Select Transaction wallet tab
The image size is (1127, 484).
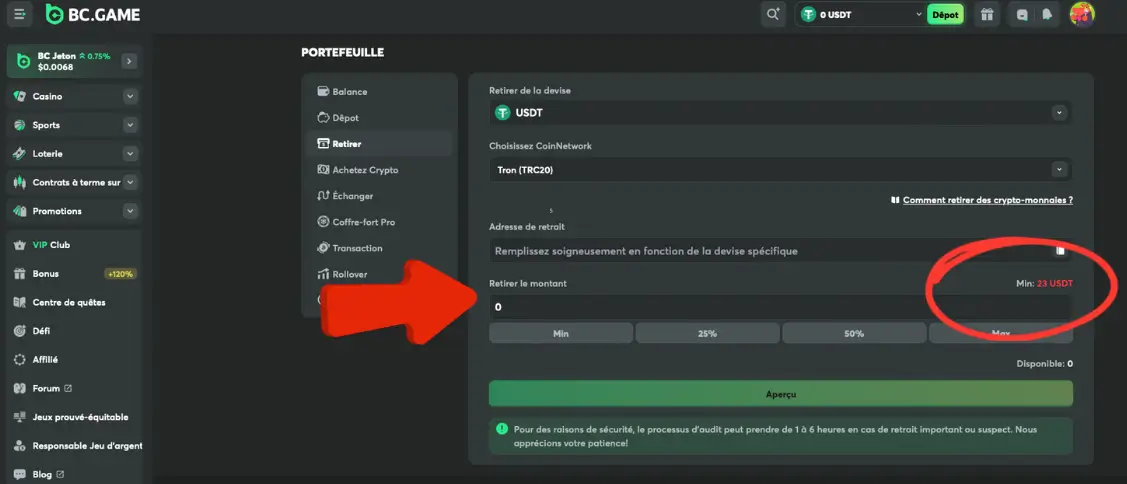379,248
